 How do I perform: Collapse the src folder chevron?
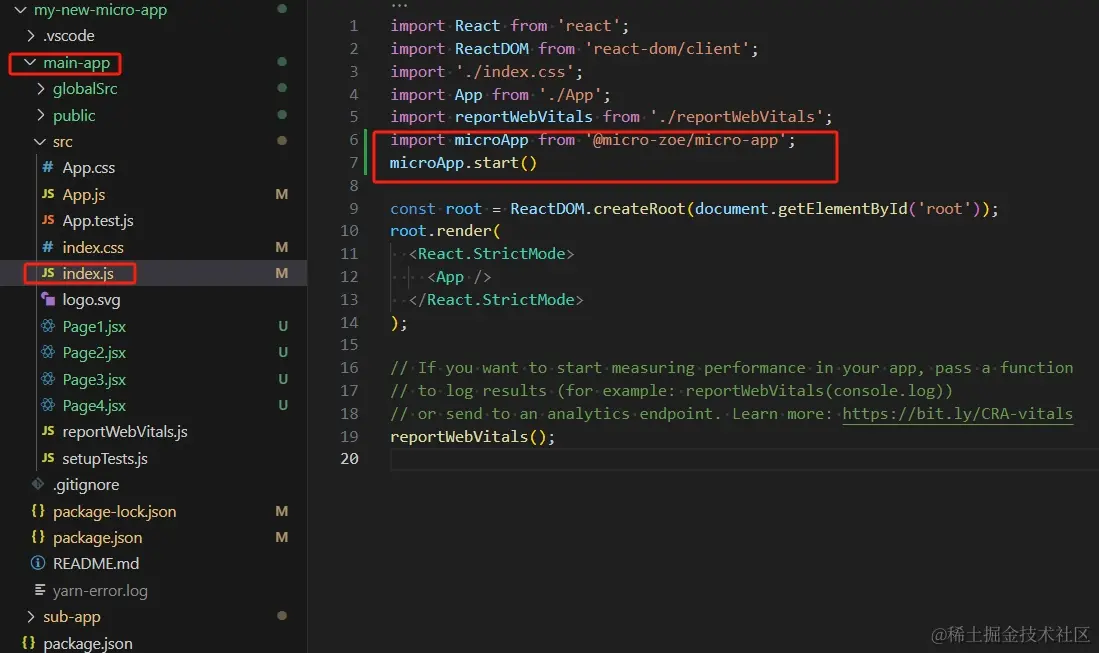(40, 142)
